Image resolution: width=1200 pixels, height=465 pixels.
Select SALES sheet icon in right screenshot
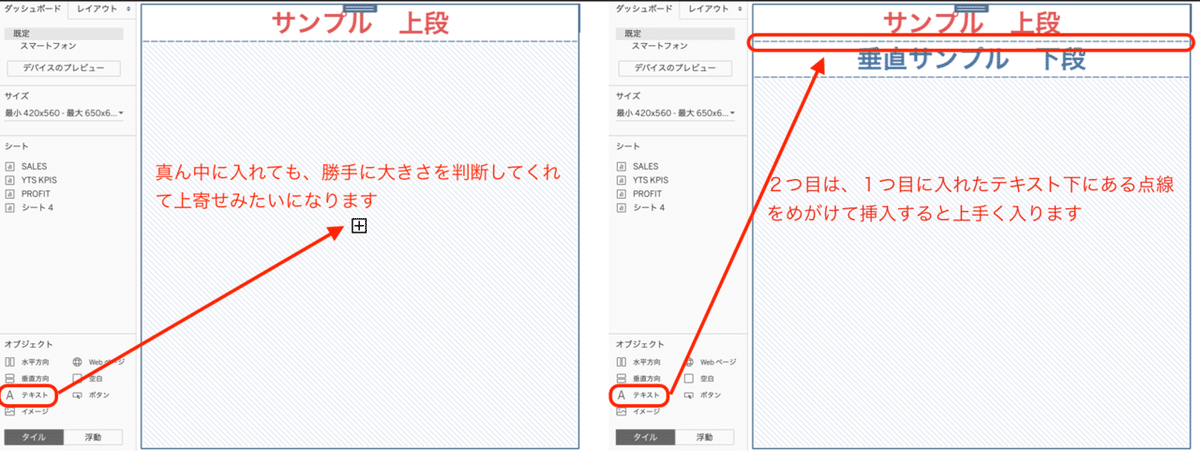[621, 166]
